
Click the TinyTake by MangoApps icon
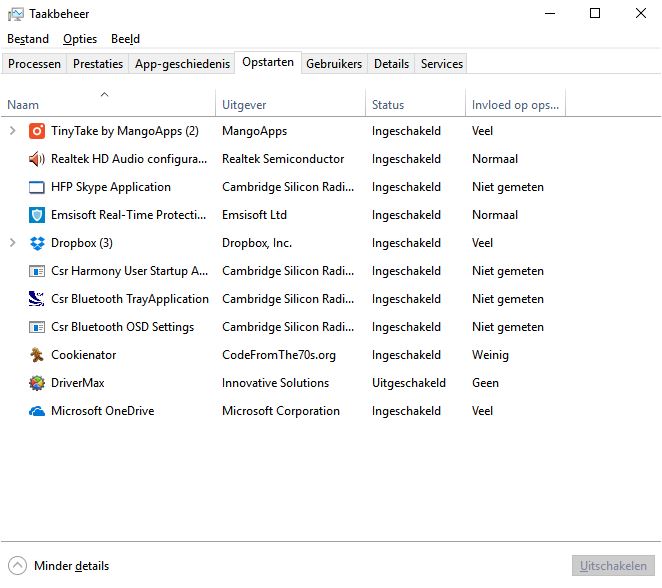click(37, 131)
